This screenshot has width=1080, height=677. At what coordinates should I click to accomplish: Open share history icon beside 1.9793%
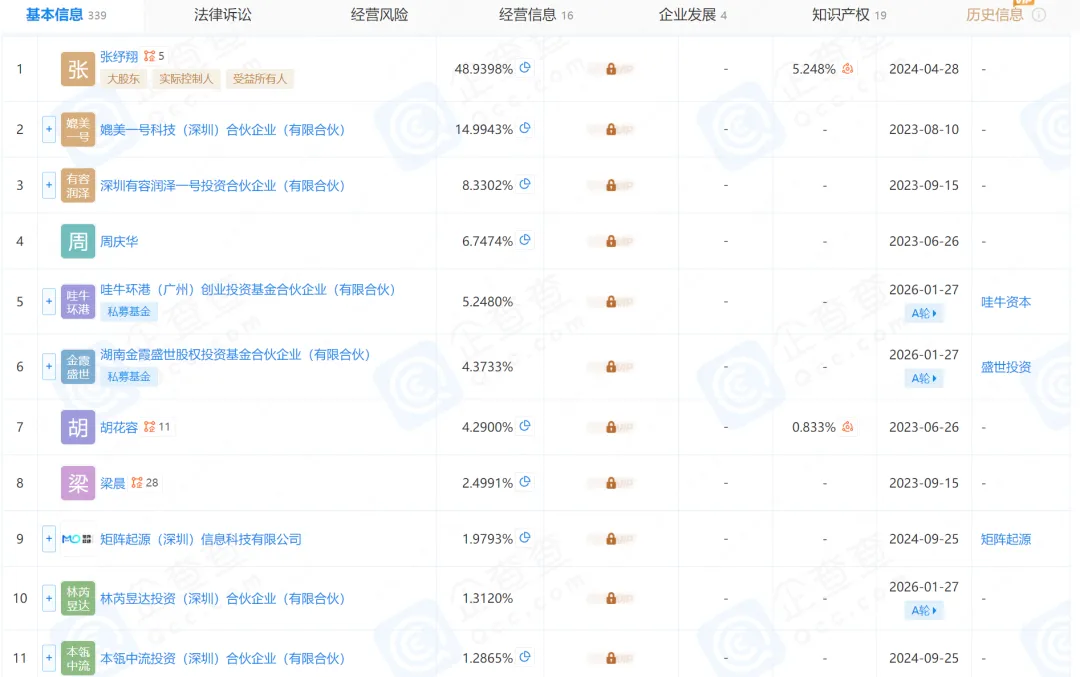click(x=525, y=537)
